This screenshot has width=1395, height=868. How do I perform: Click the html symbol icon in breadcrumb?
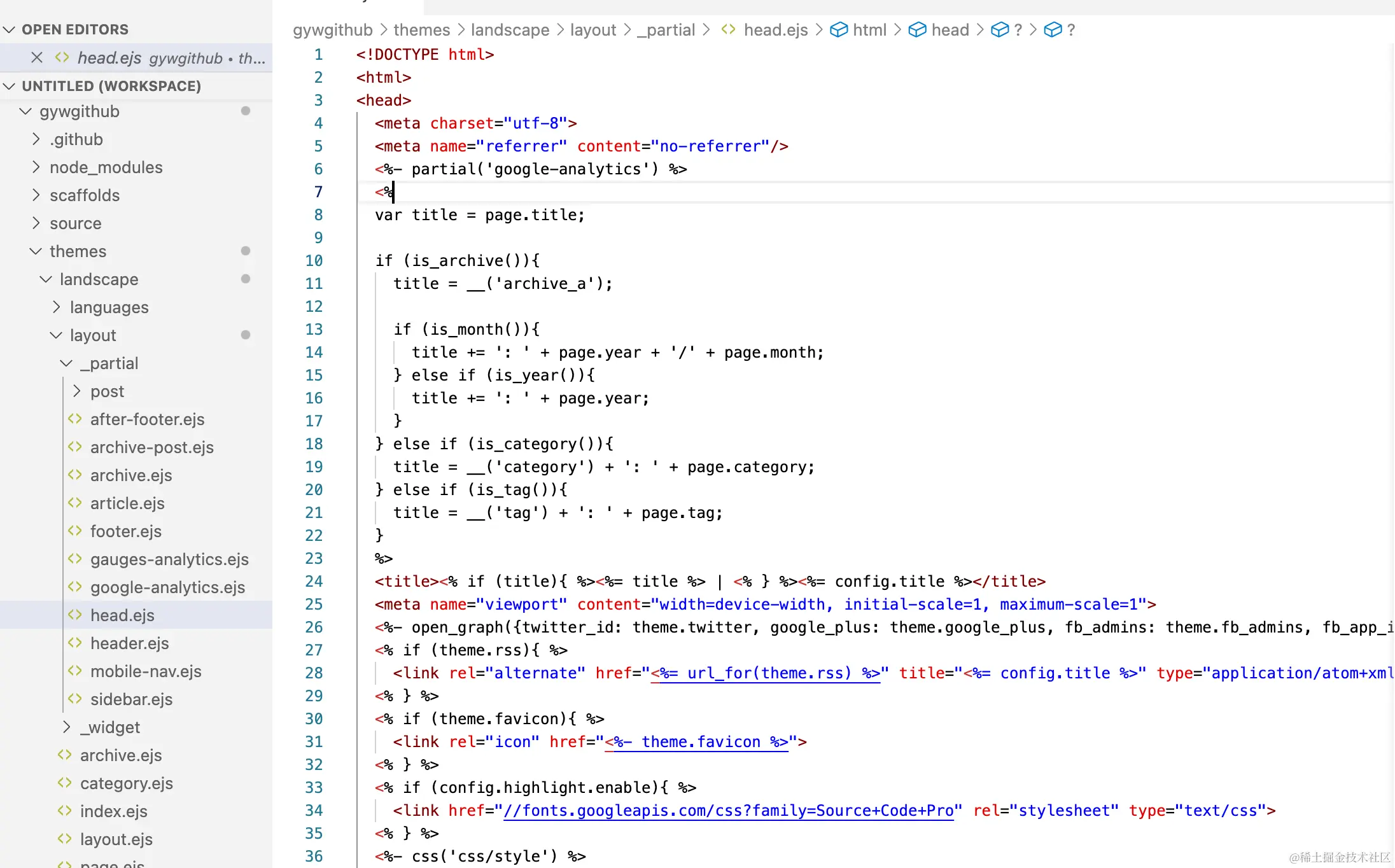[839, 30]
